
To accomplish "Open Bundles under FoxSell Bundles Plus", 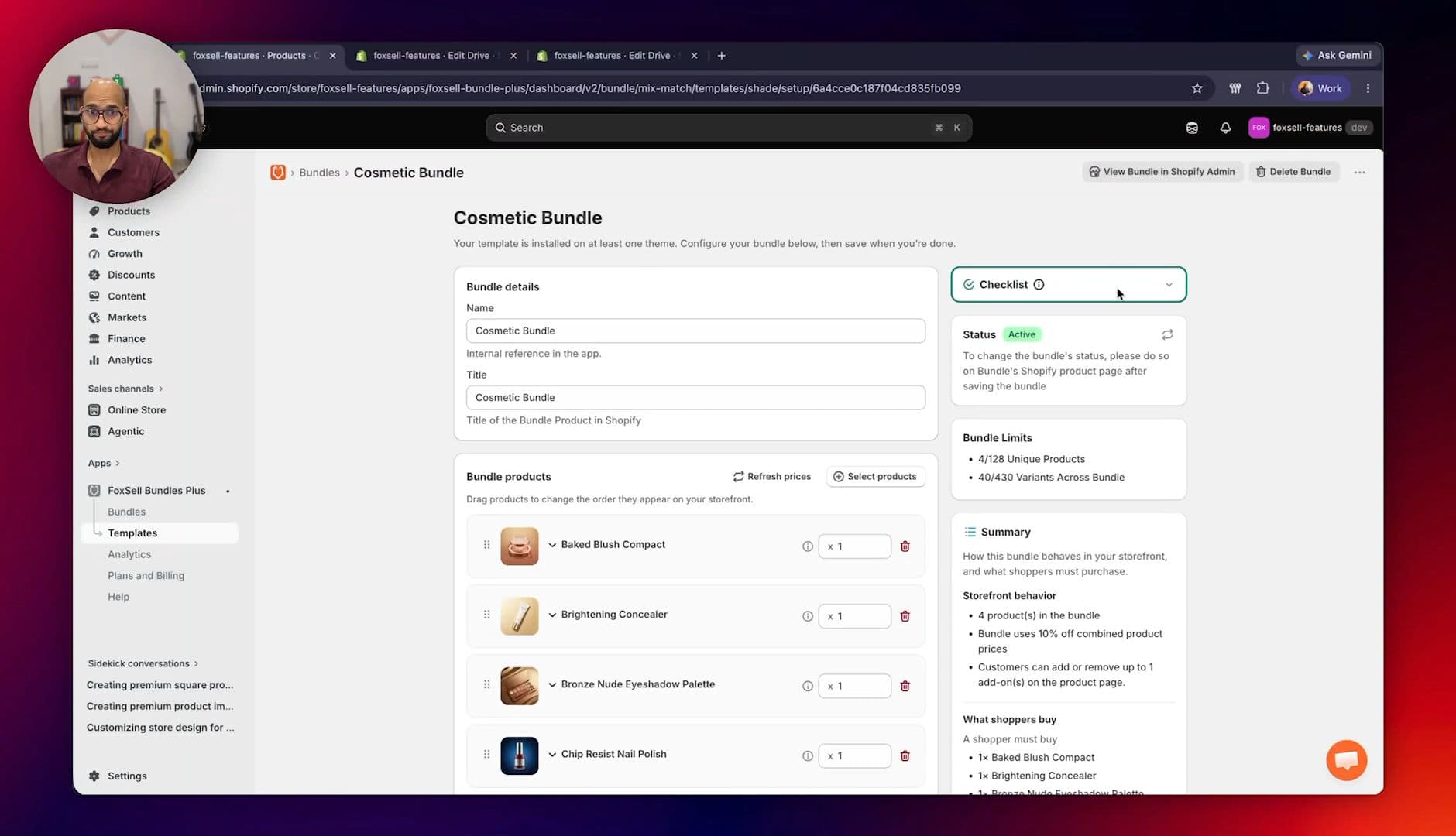I will coord(126,512).
